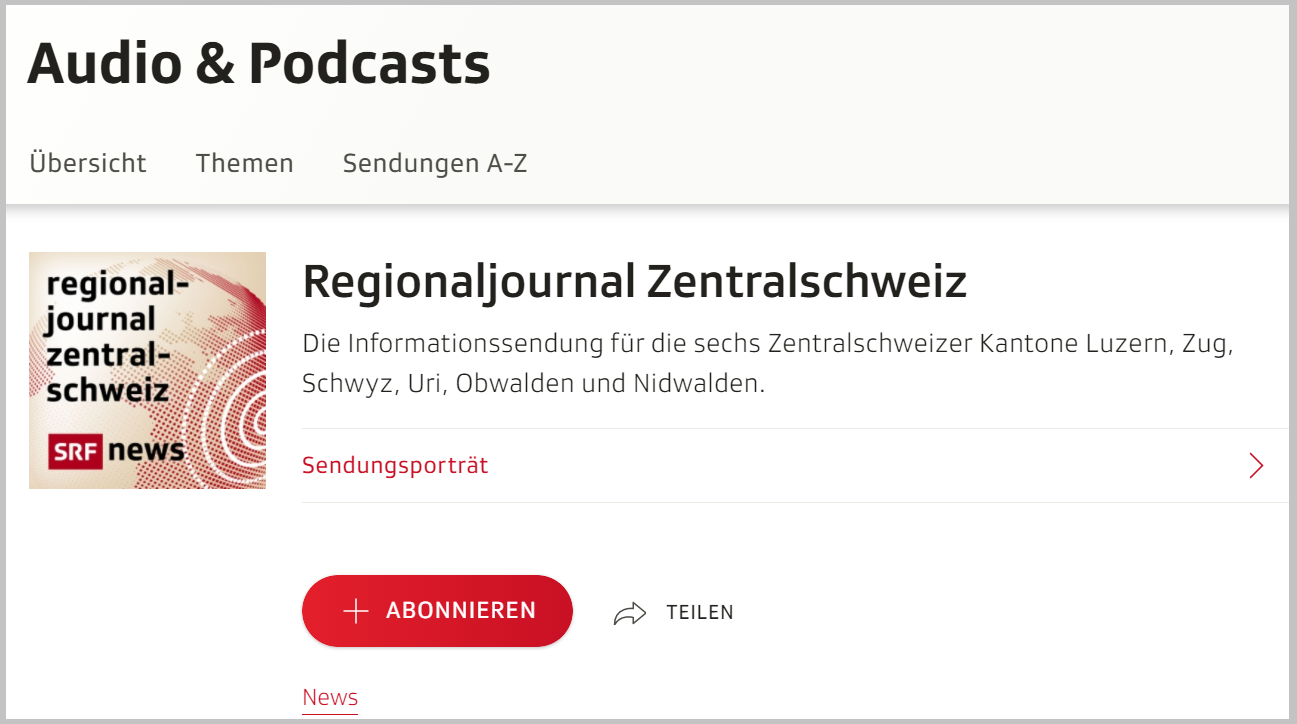The height and width of the screenshot is (724, 1297).
Task: Subscribe with the Abonnieren button
Action: 437,611
